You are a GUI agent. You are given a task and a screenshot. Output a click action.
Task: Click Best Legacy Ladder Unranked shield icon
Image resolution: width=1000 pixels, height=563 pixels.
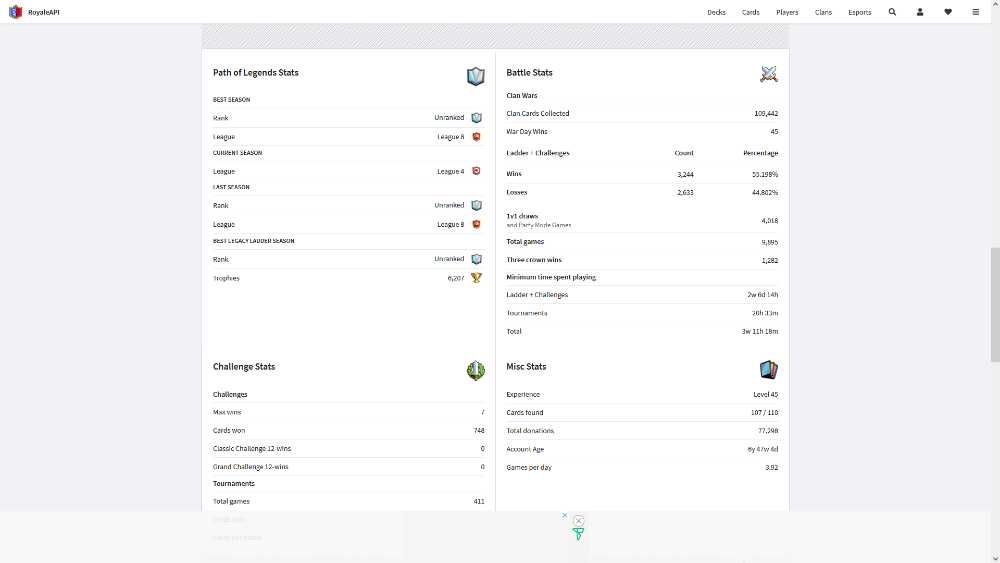point(476,259)
